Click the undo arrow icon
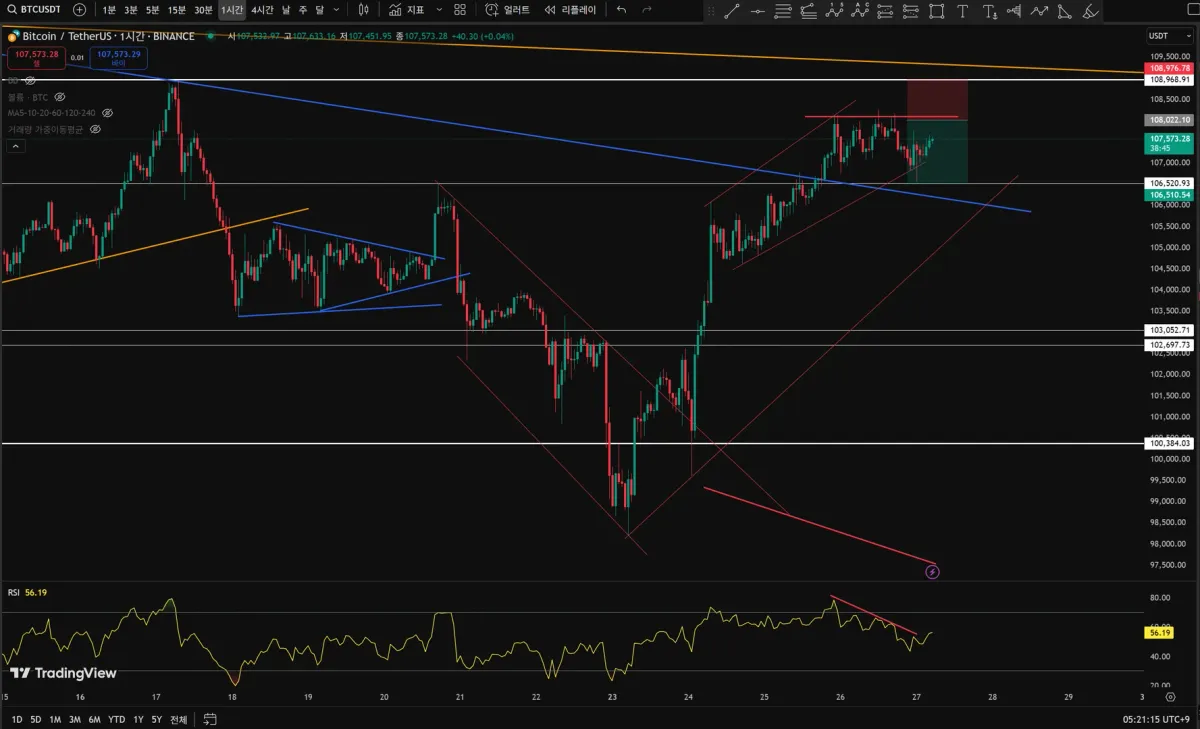The height and width of the screenshot is (729, 1200). 622,10
